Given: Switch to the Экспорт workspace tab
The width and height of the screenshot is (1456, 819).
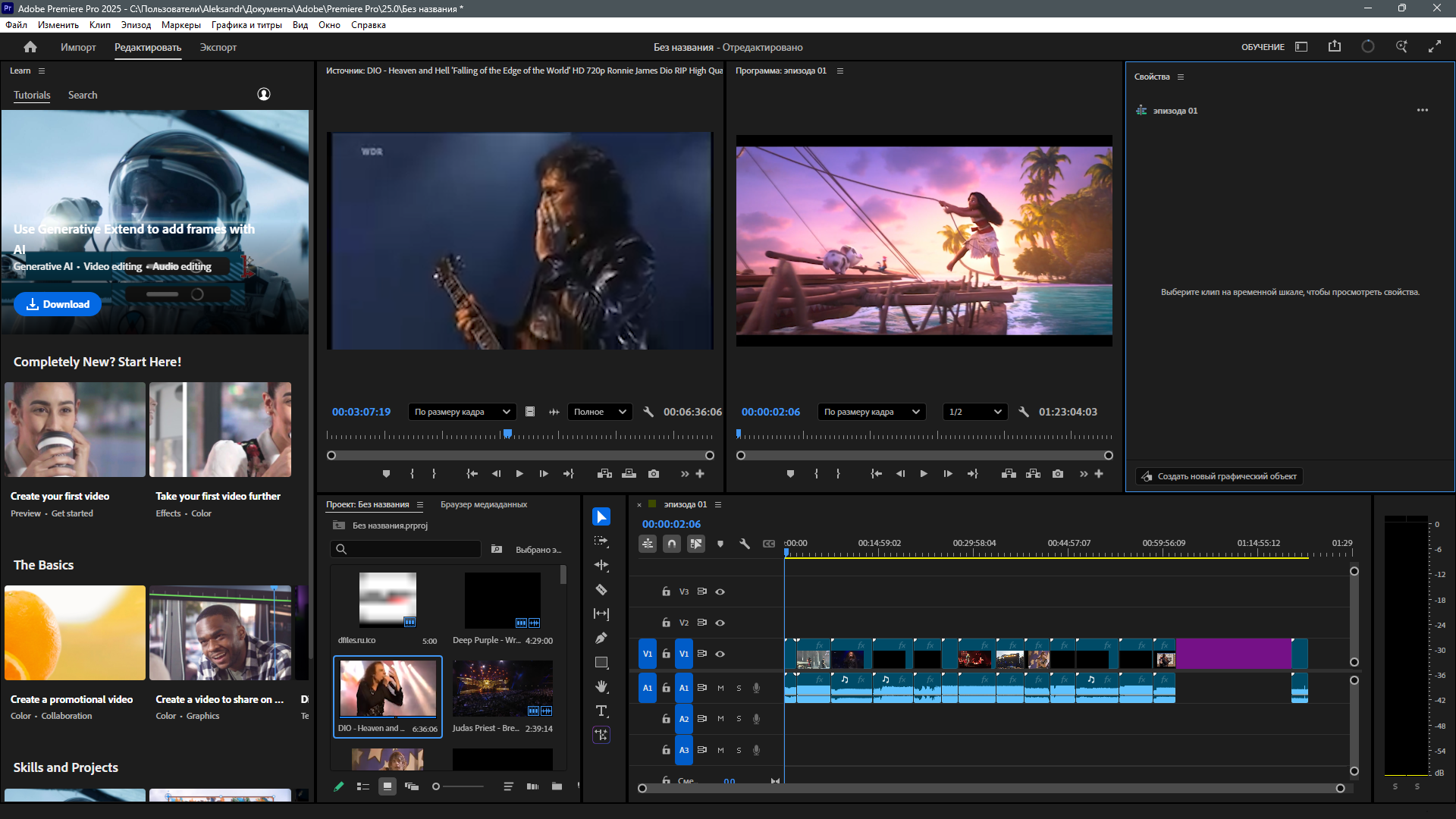Looking at the screenshot, I should click(218, 47).
